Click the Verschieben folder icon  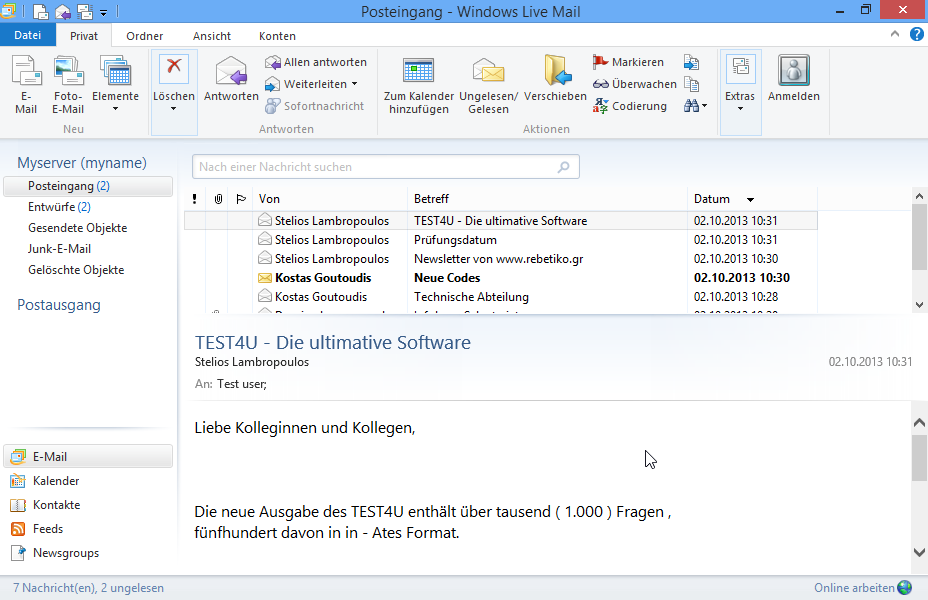(x=555, y=79)
